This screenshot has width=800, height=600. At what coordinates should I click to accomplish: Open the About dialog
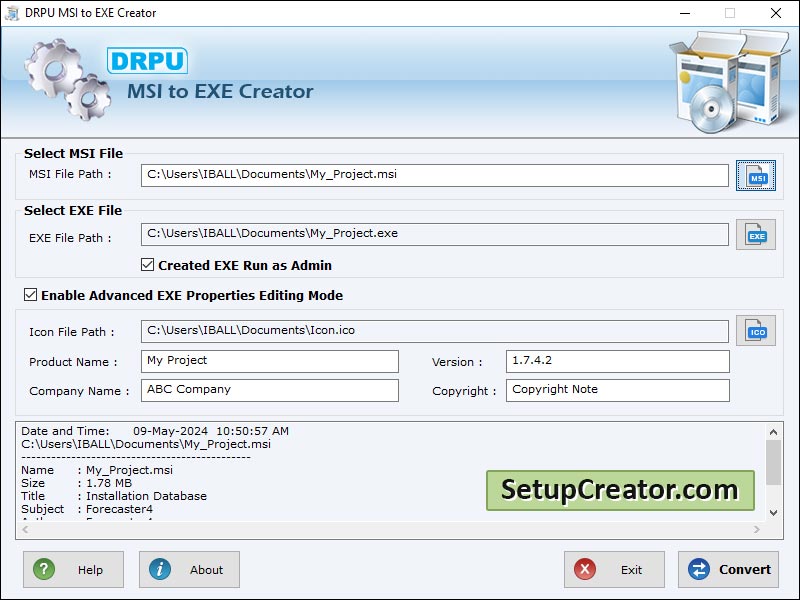(189, 569)
